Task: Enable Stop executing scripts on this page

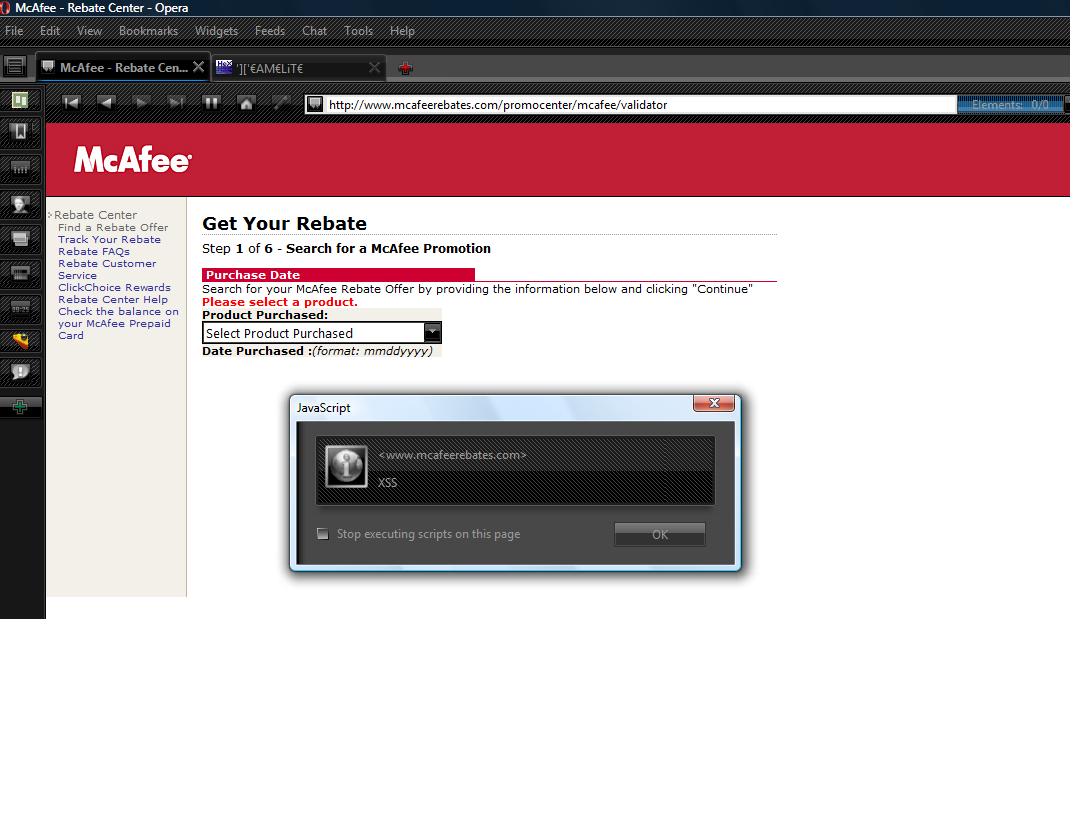Action: pos(323,533)
